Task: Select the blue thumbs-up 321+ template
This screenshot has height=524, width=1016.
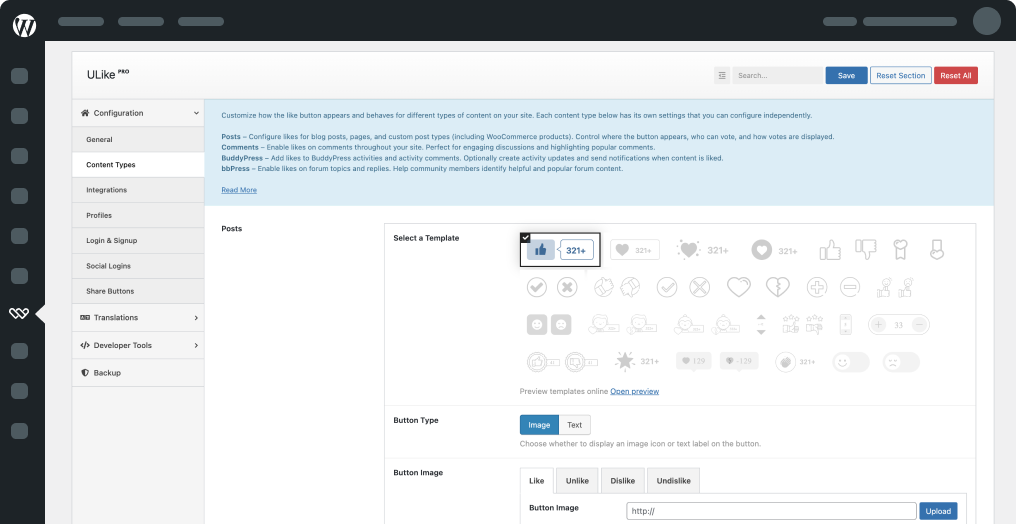Action: (x=560, y=250)
